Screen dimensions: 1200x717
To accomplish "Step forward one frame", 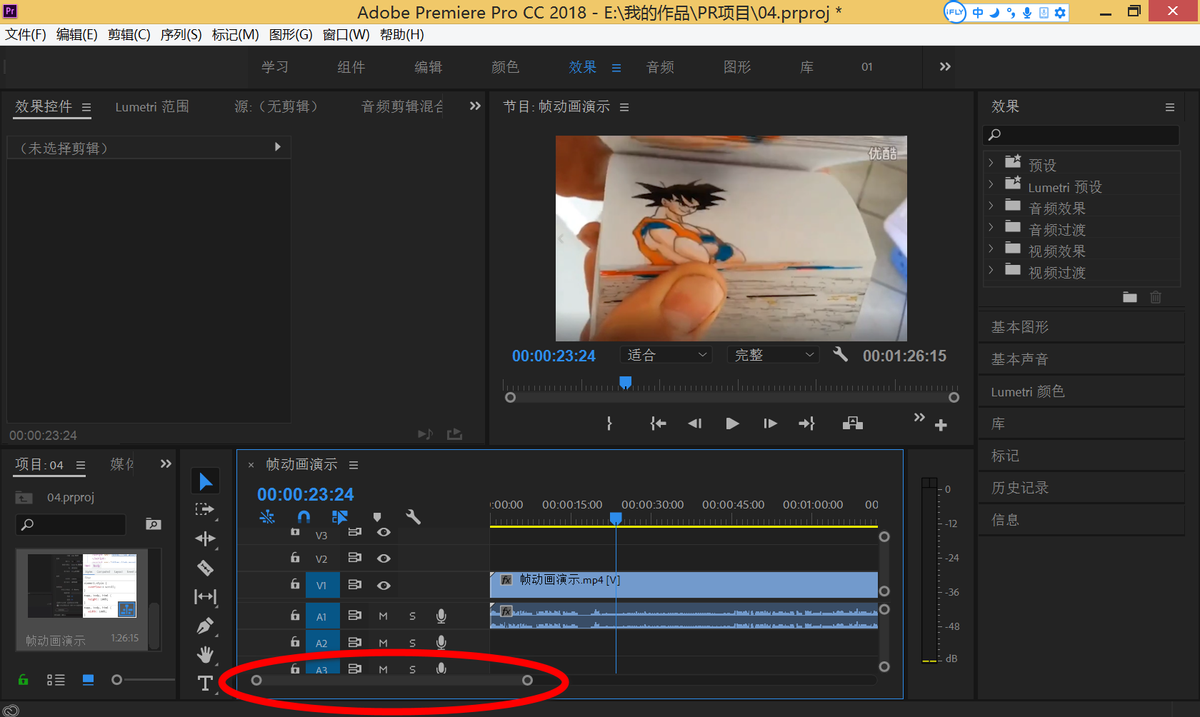I will click(x=770, y=424).
